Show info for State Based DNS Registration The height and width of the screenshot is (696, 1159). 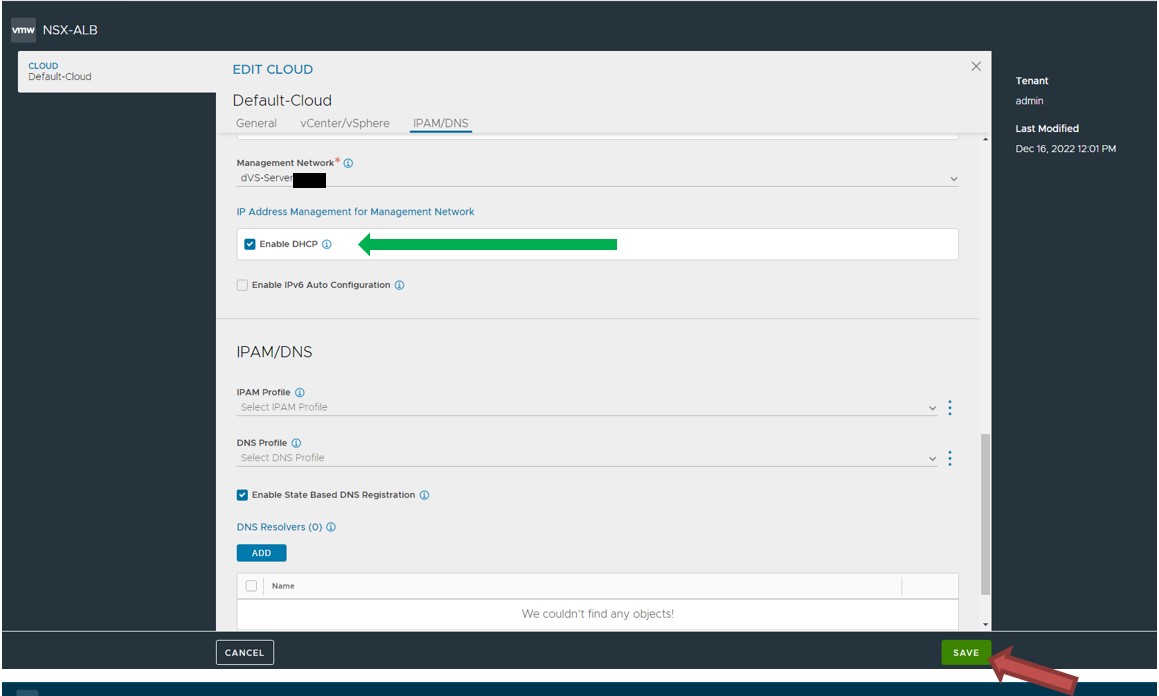[x=424, y=495]
